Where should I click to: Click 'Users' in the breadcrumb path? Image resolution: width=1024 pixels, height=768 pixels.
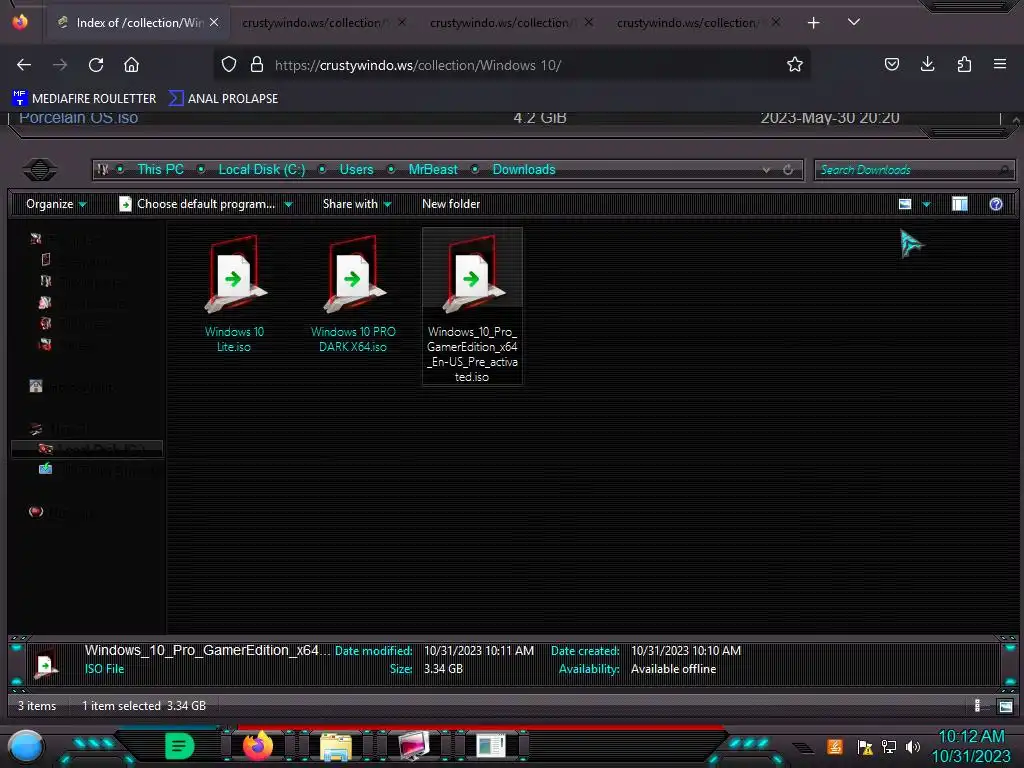point(356,169)
